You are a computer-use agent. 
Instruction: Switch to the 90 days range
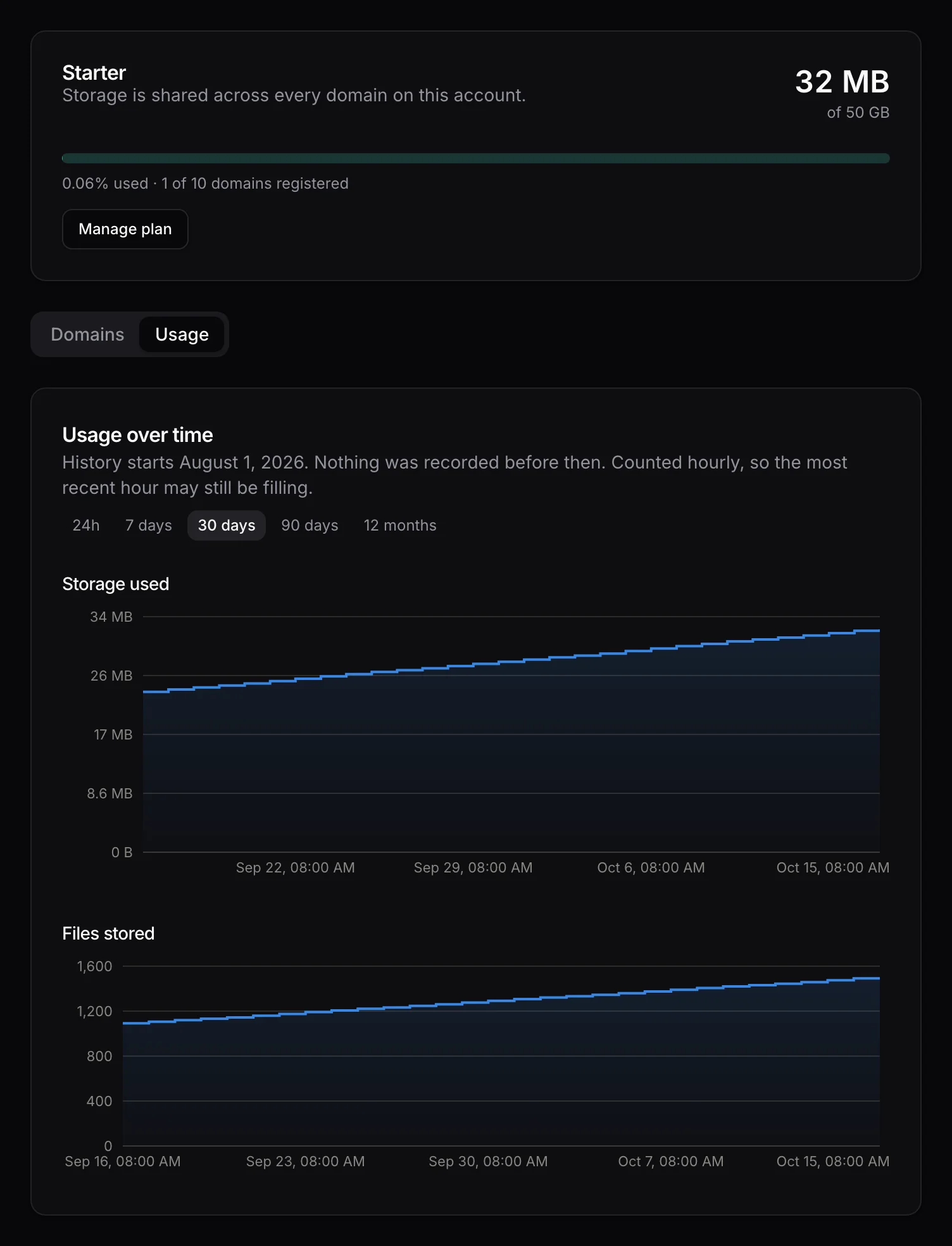(x=310, y=525)
